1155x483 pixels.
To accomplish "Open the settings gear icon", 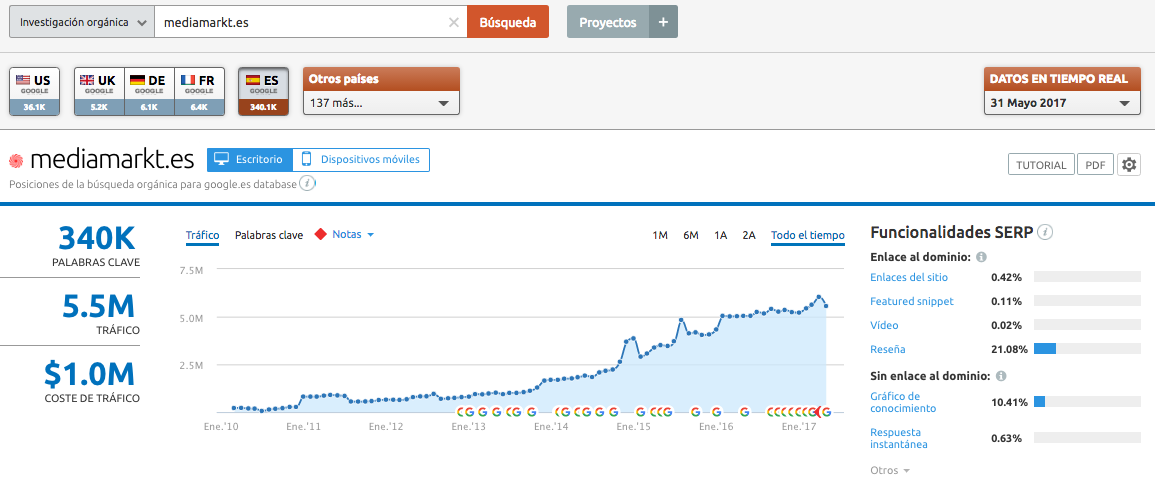I will click(x=1128, y=165).
